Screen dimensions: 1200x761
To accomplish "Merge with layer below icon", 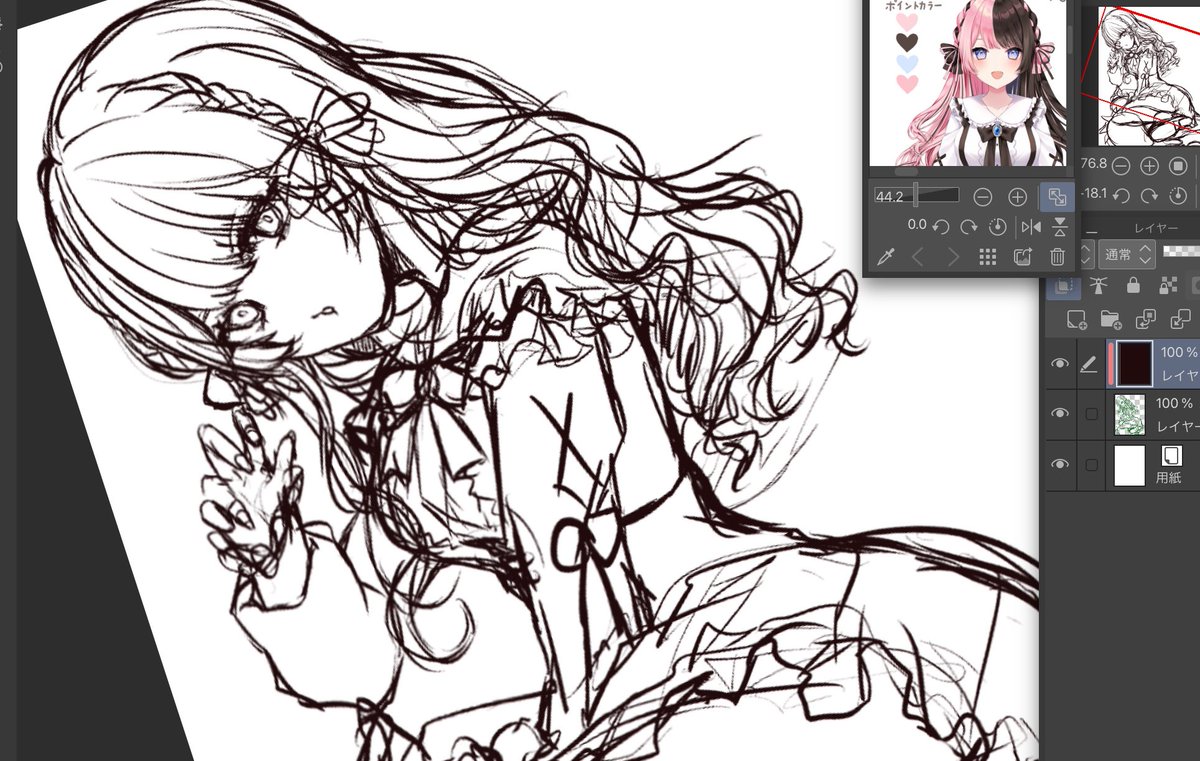I will point(1180,319).
